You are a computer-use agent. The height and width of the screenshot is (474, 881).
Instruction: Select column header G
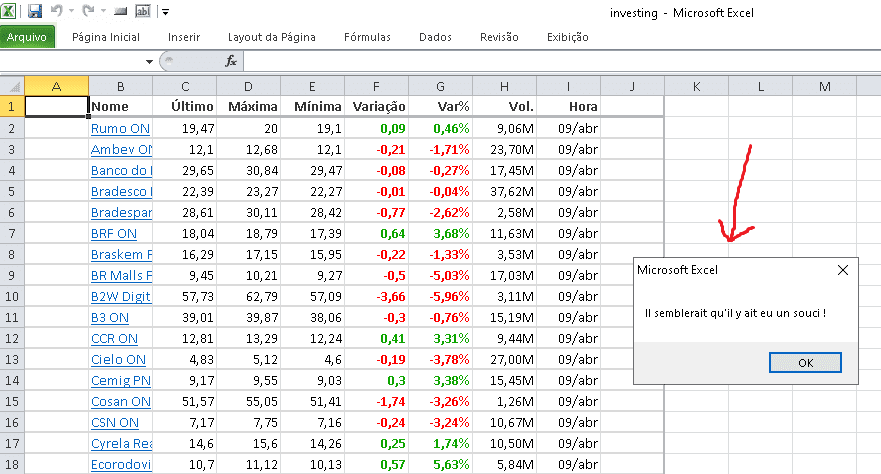[440, 86]
